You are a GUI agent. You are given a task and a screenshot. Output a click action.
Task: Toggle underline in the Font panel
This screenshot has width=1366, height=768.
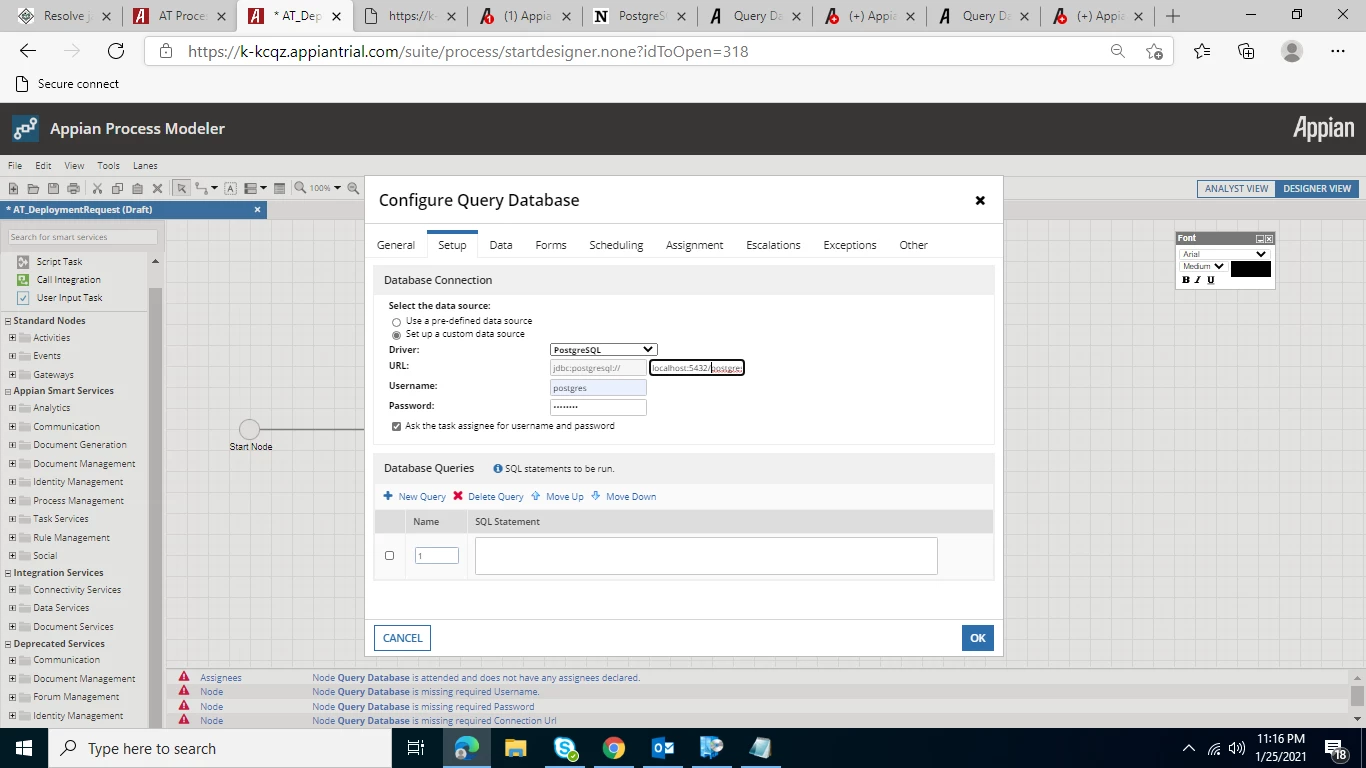click(1210, 280)
